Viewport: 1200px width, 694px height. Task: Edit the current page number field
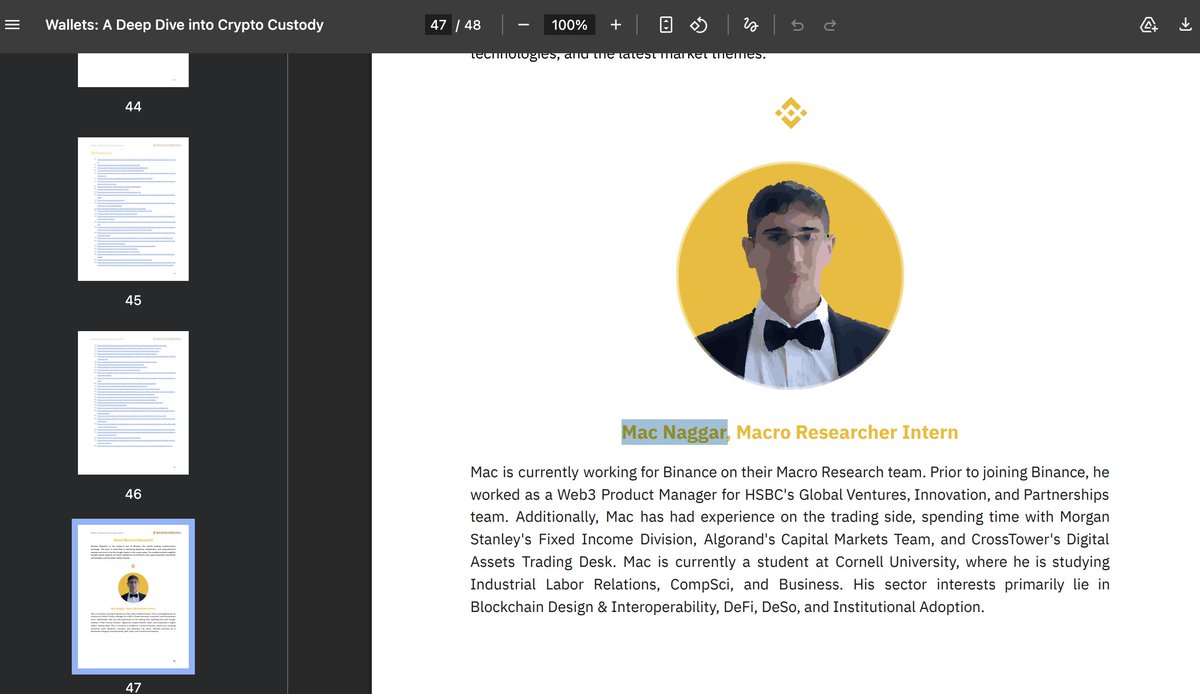(x=438, y=24)
